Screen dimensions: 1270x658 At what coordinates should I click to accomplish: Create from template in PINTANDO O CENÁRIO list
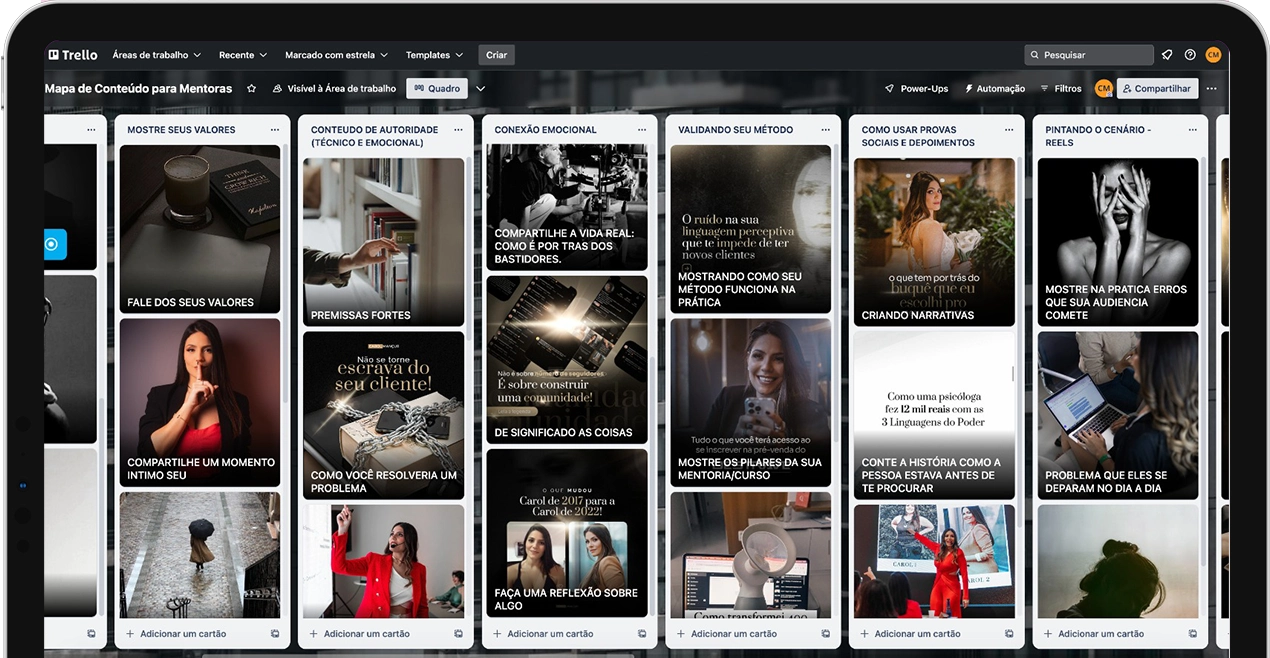tap(1192, 634)
